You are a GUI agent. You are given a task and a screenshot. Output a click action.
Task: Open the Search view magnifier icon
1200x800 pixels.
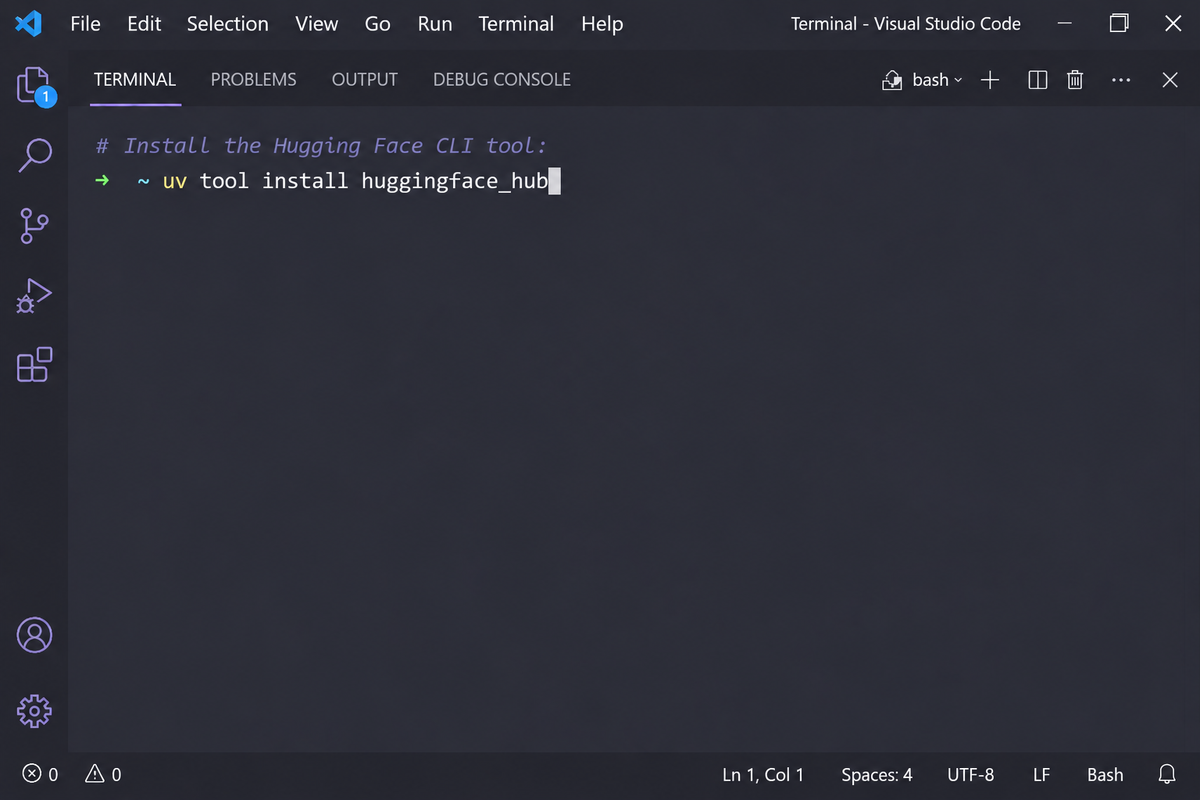[34, 155]
